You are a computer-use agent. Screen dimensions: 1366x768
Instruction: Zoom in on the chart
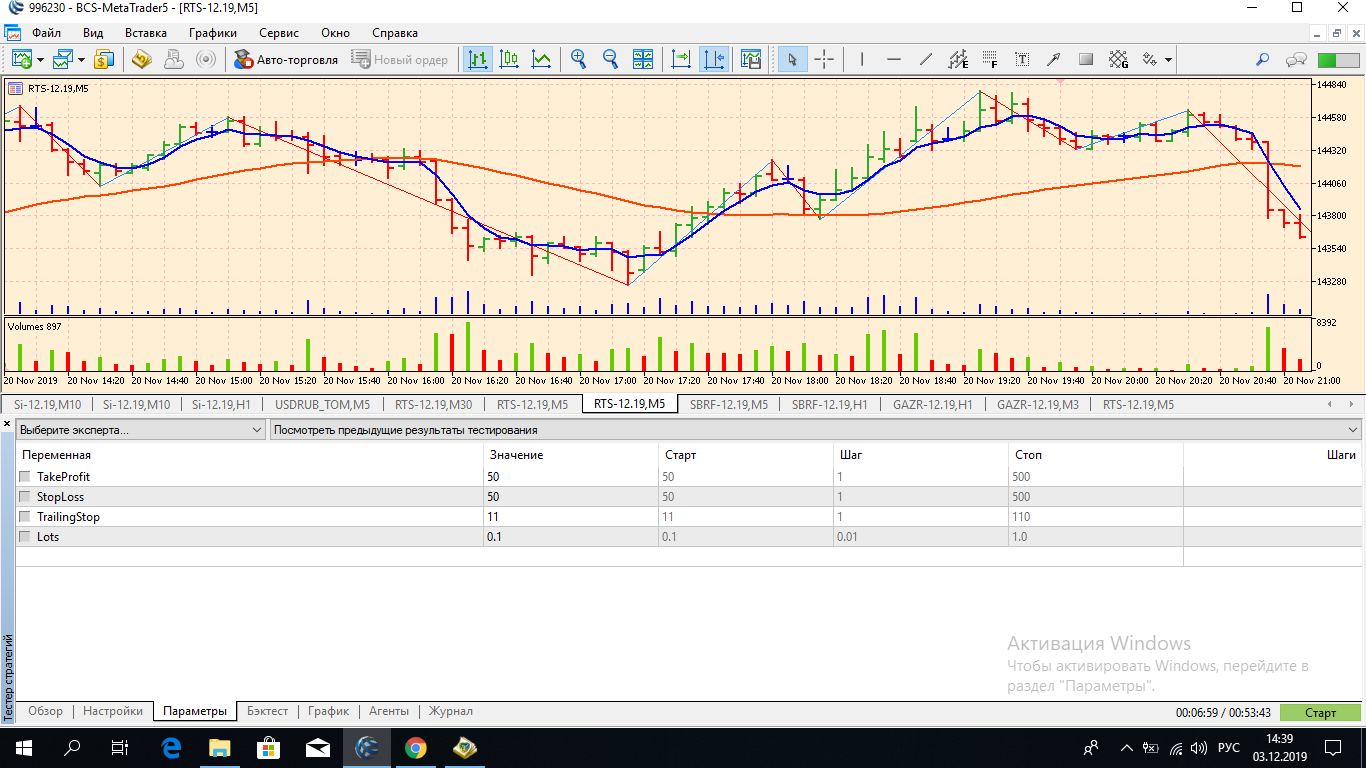(x=578, y=59)
